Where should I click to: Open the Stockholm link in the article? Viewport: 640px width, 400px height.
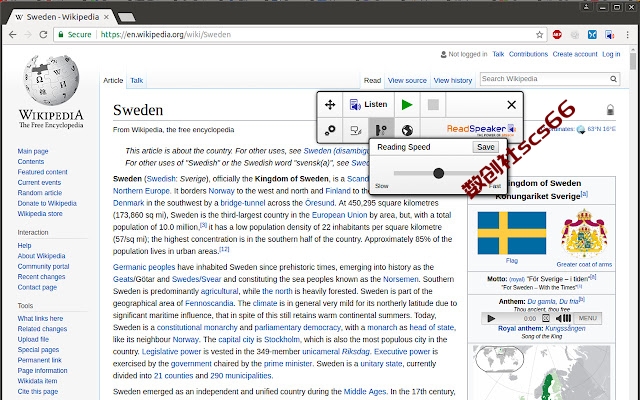[282, 339]
